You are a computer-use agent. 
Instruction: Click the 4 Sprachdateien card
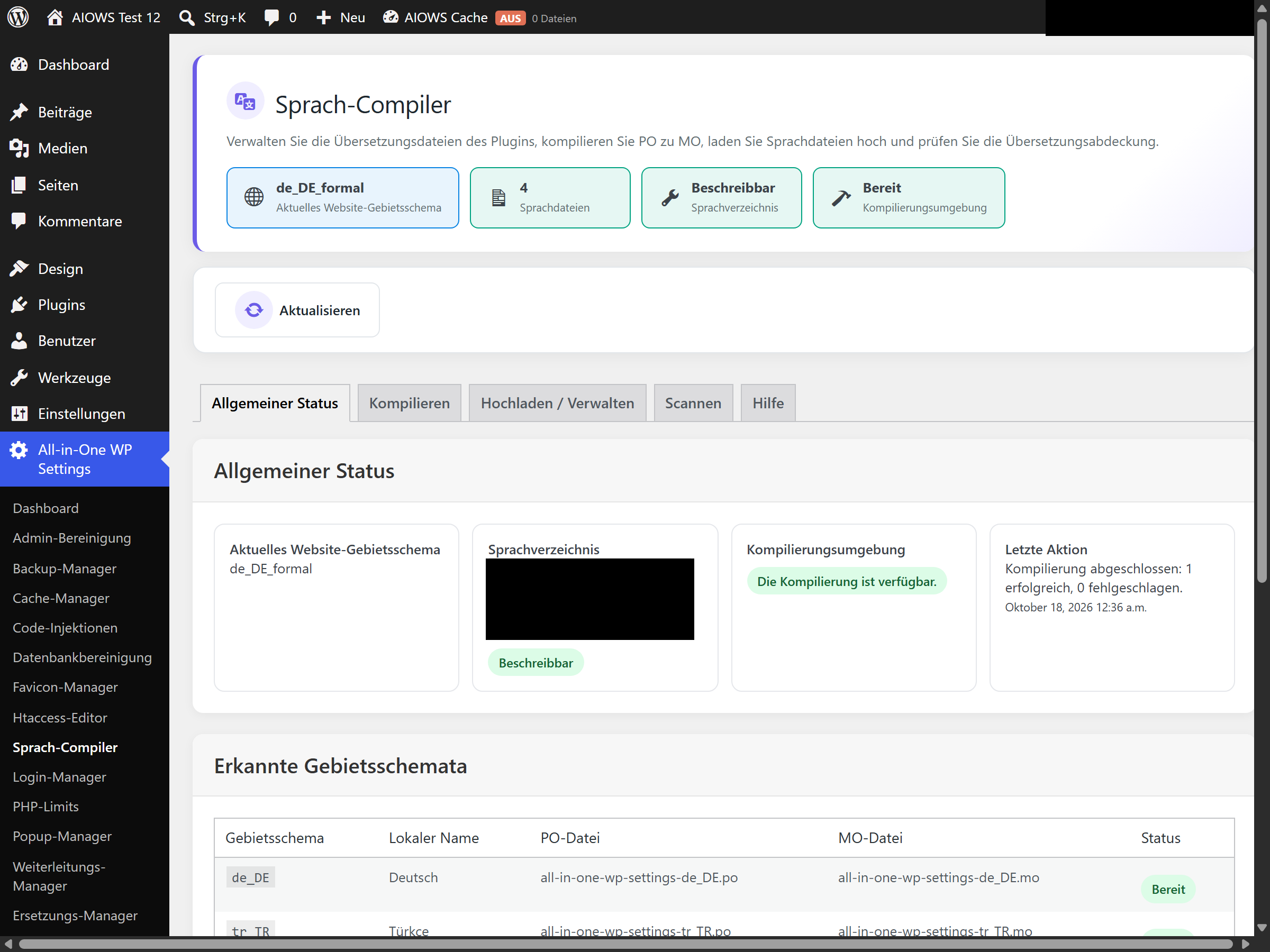[550, 198]
